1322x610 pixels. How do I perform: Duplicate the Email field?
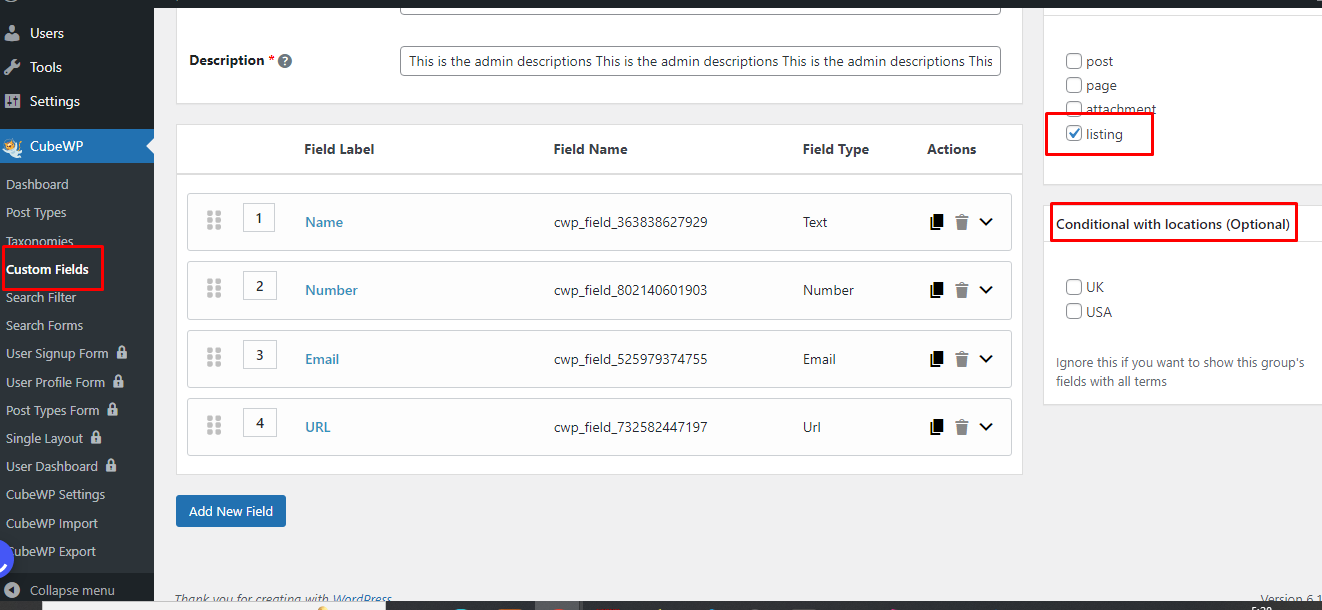[x=937, y=359]
